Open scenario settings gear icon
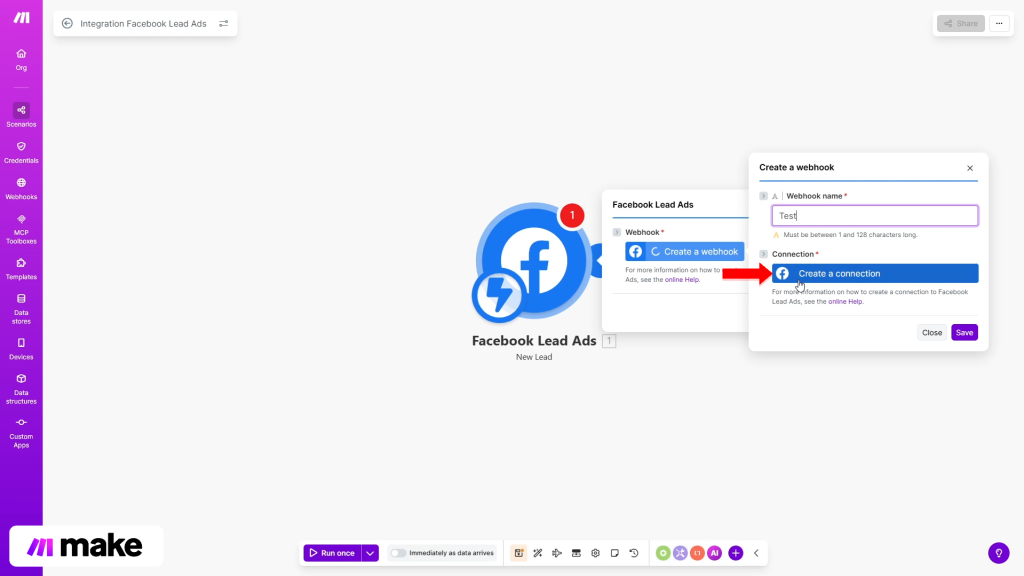The image size is (1024, 576). coord(595,553)
